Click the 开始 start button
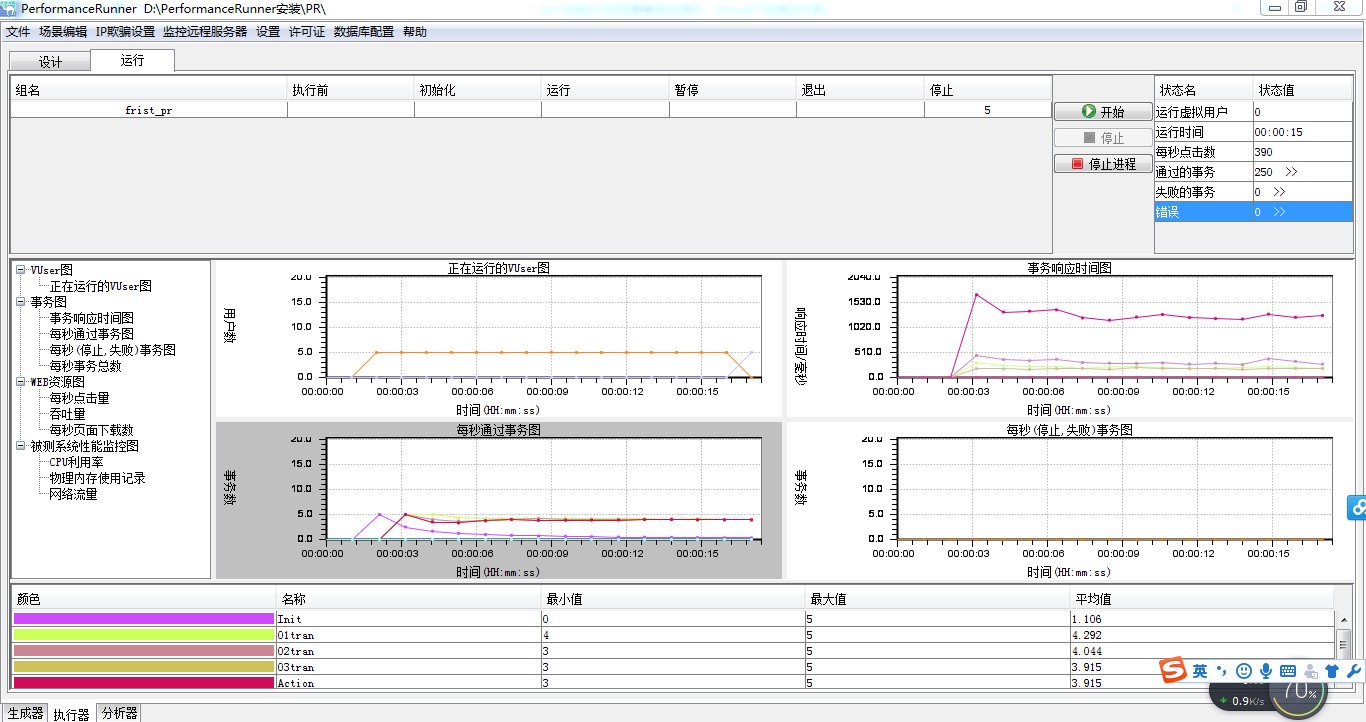Viewport: 1366px width, 722px height. click(1103, 112)
